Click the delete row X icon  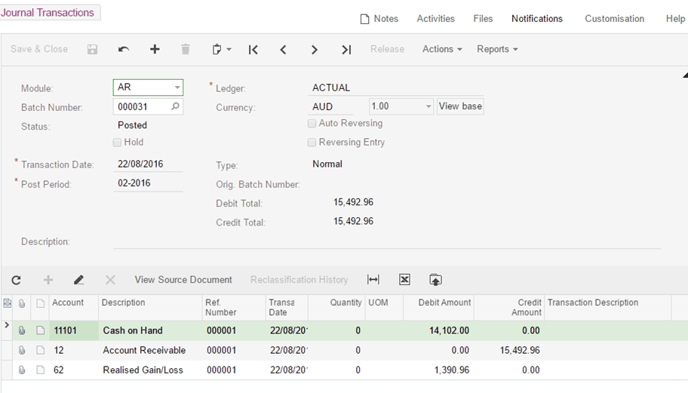110,280
